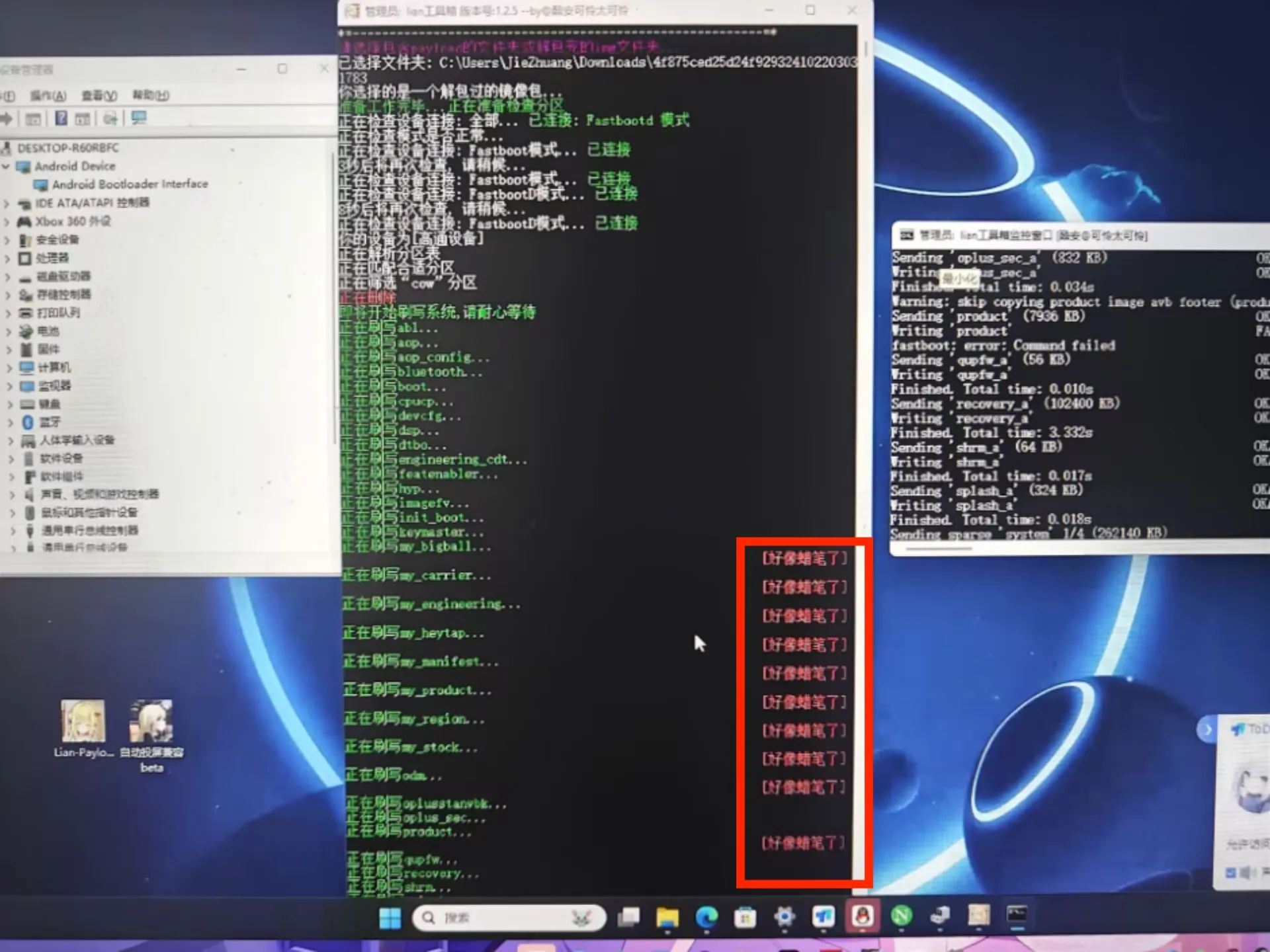Click the '你的设备为[高通设备]' console line
This screenshot has height=952, width=1270.
click(411, 238)
